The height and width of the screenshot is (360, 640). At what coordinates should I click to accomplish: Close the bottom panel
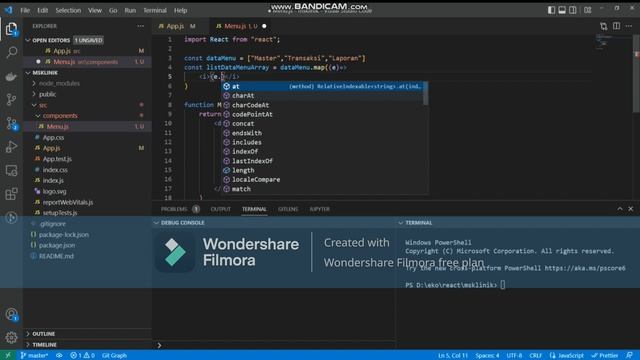631,209
